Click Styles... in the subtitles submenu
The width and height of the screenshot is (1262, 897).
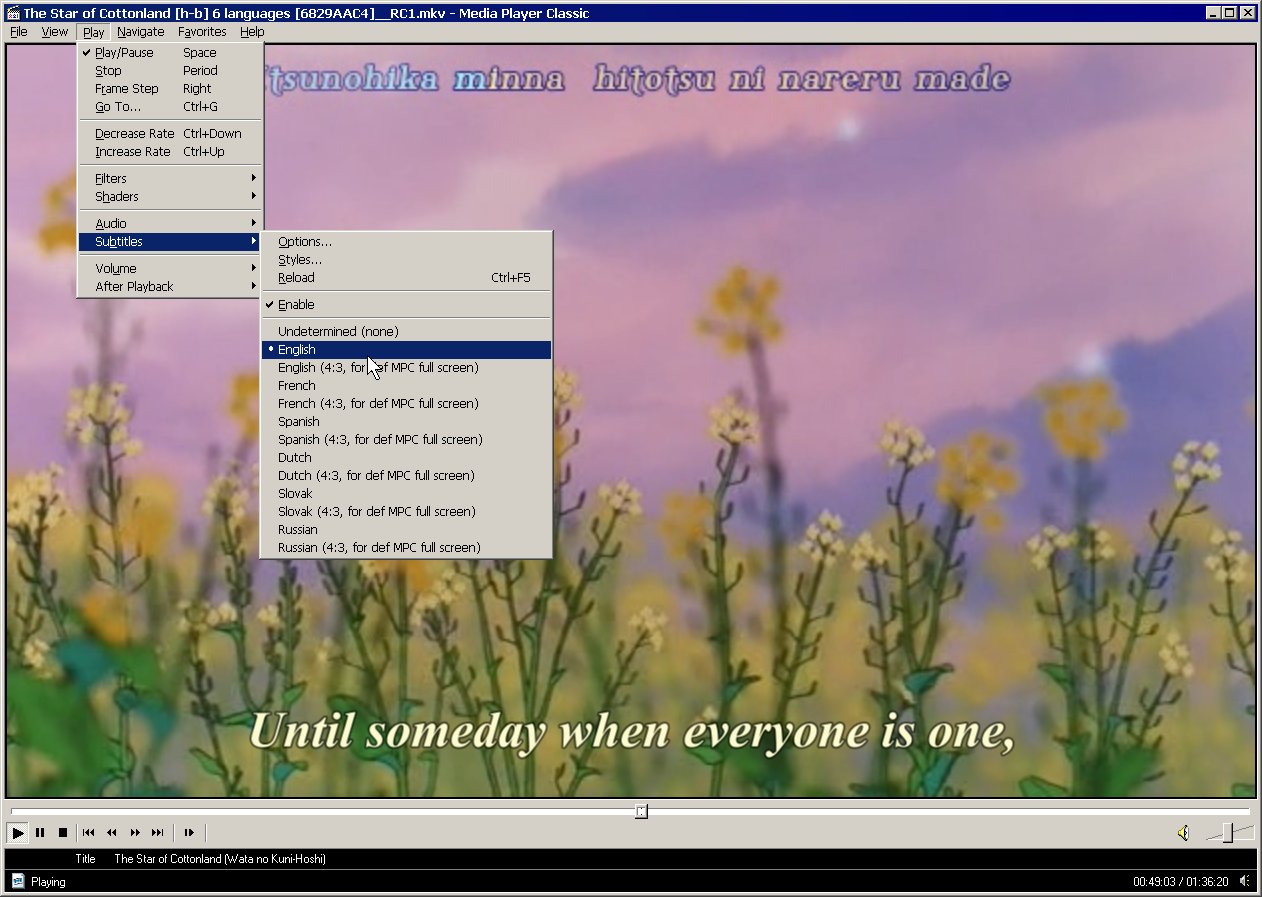click(300, 260)
